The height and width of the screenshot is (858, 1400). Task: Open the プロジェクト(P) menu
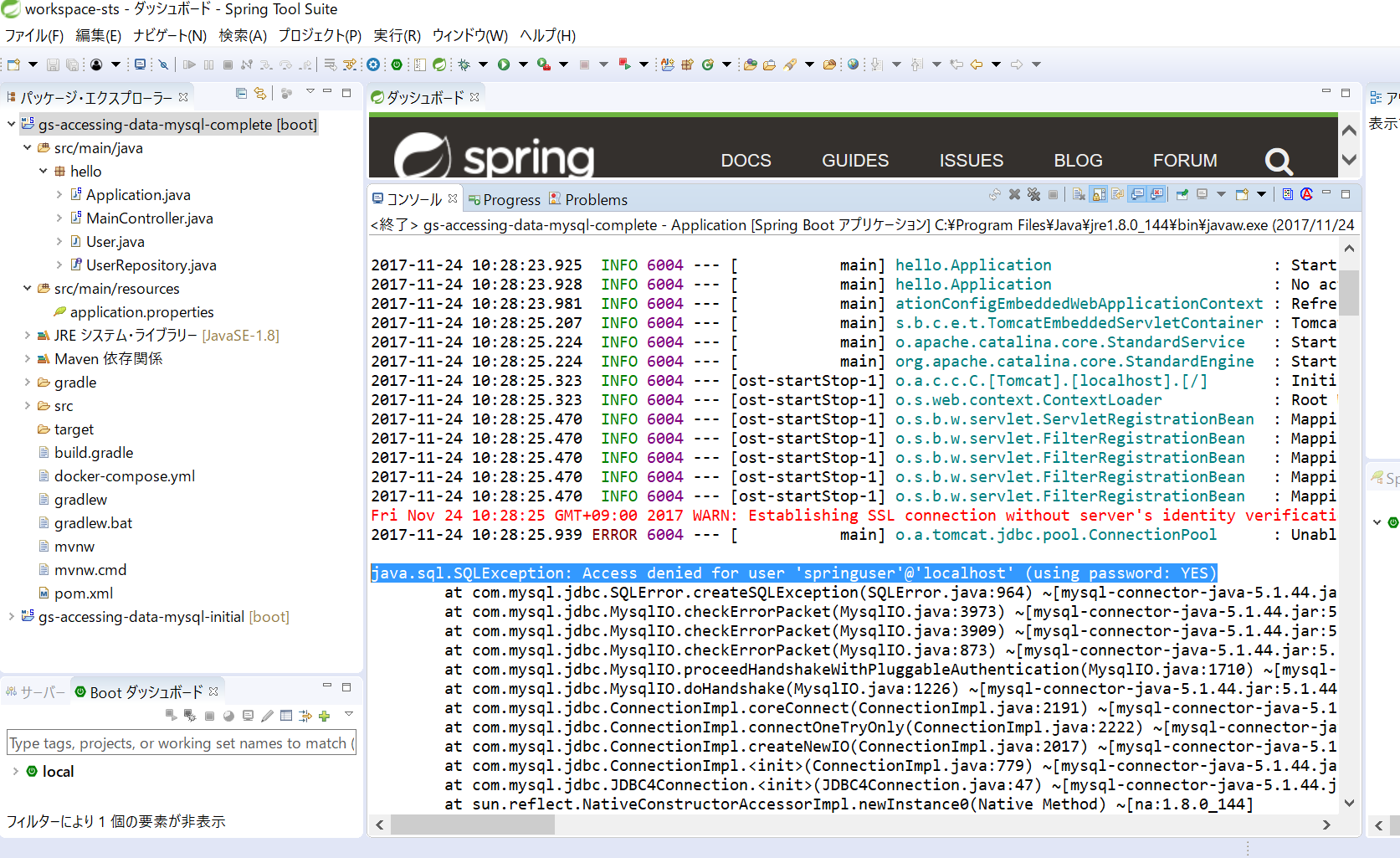(320, 35)
